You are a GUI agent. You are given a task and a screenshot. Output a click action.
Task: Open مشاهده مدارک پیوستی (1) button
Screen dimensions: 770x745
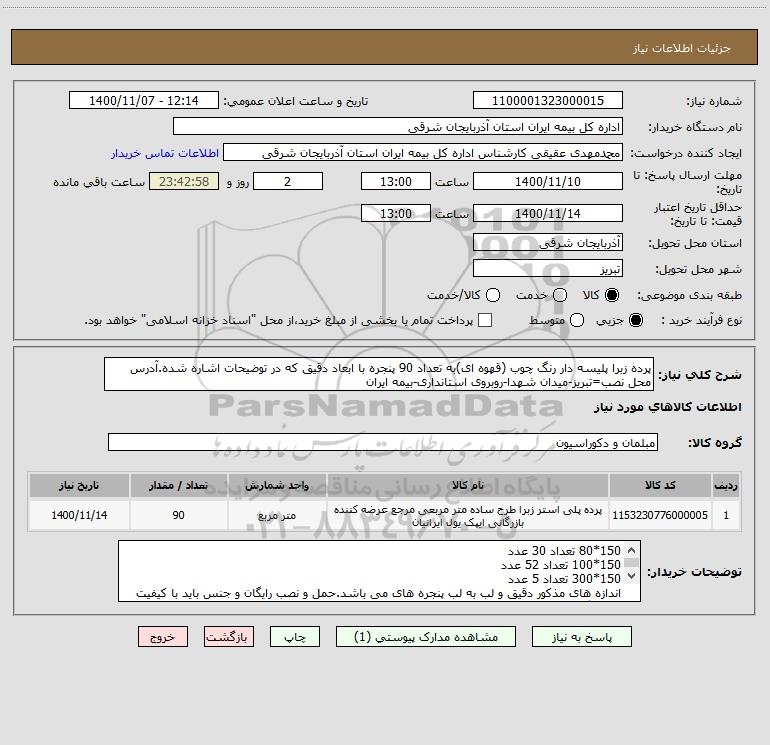426,637
